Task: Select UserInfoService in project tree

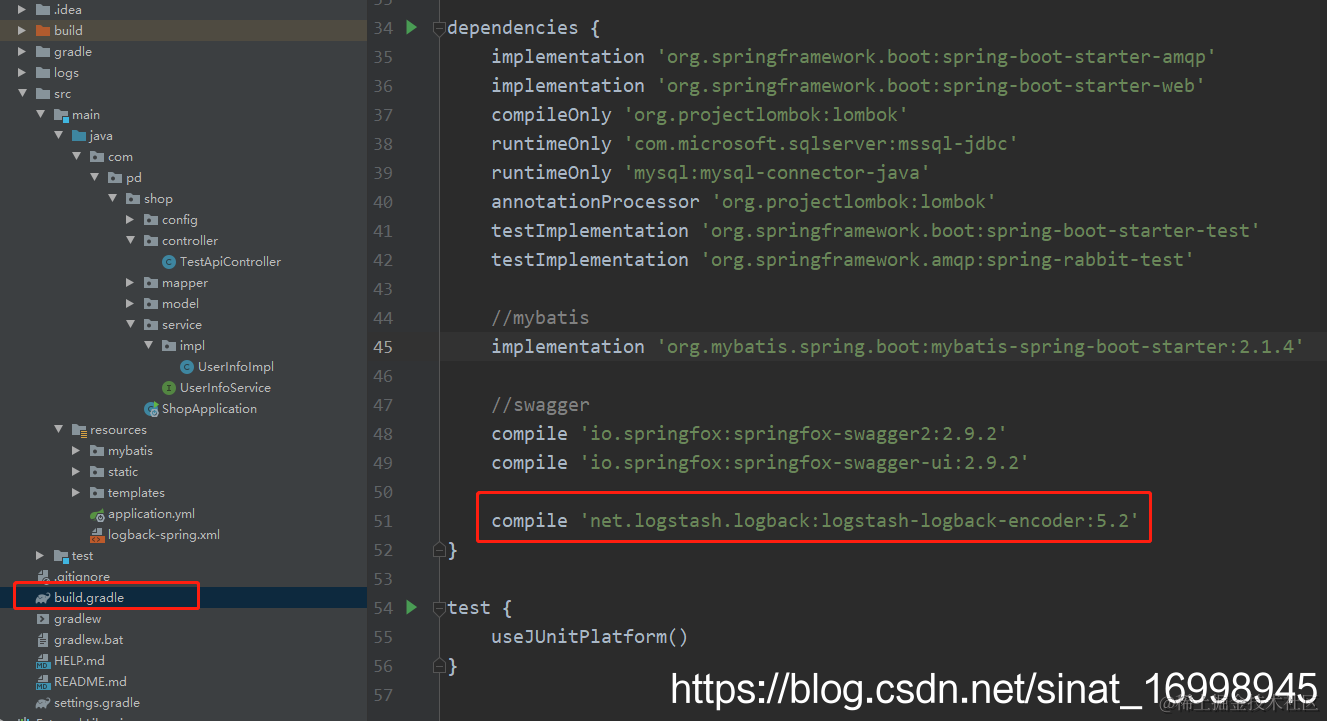Action: [x=225, y=388]
